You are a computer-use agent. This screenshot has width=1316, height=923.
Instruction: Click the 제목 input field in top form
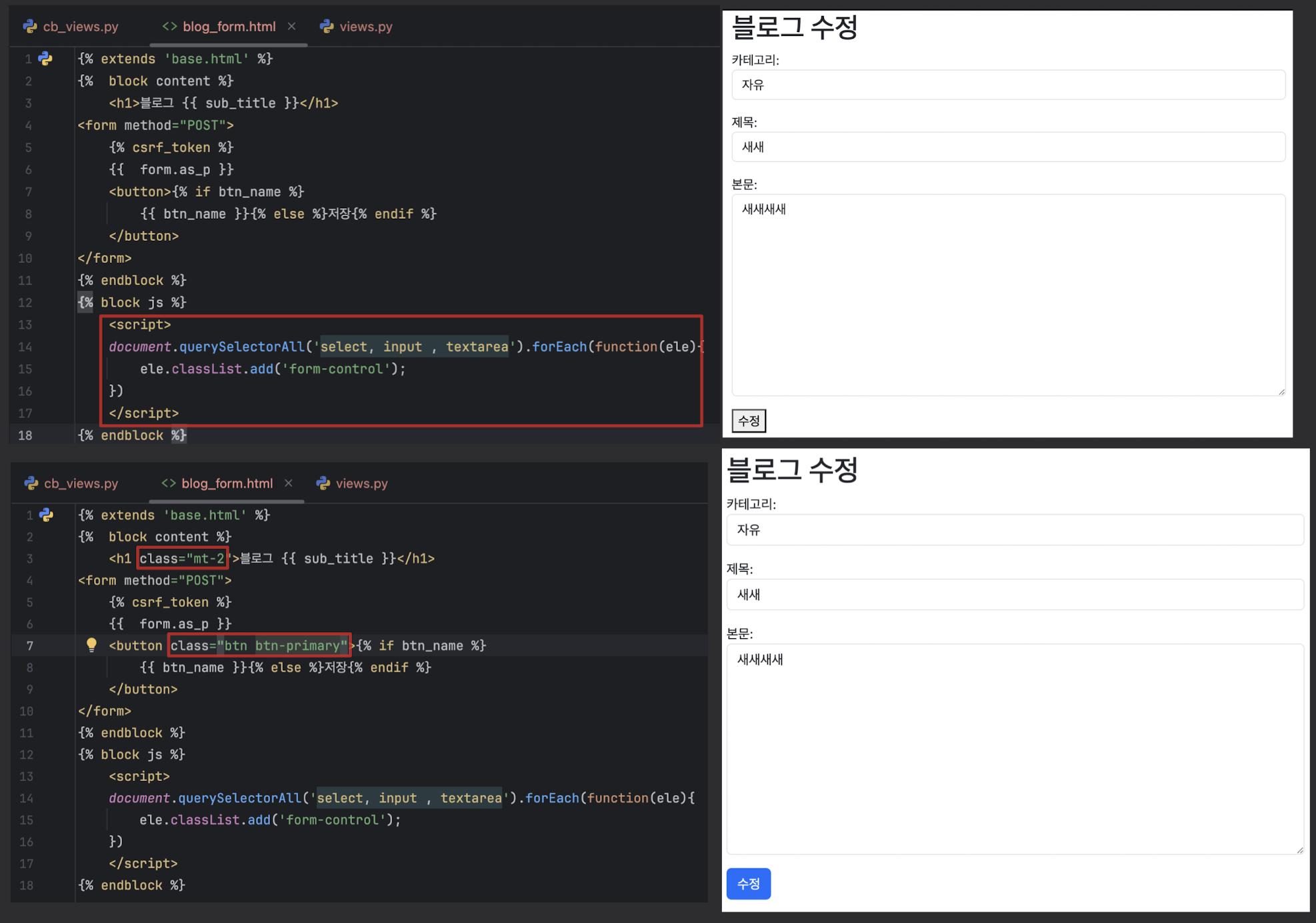pyautogui.click(x=1008, y=147)
